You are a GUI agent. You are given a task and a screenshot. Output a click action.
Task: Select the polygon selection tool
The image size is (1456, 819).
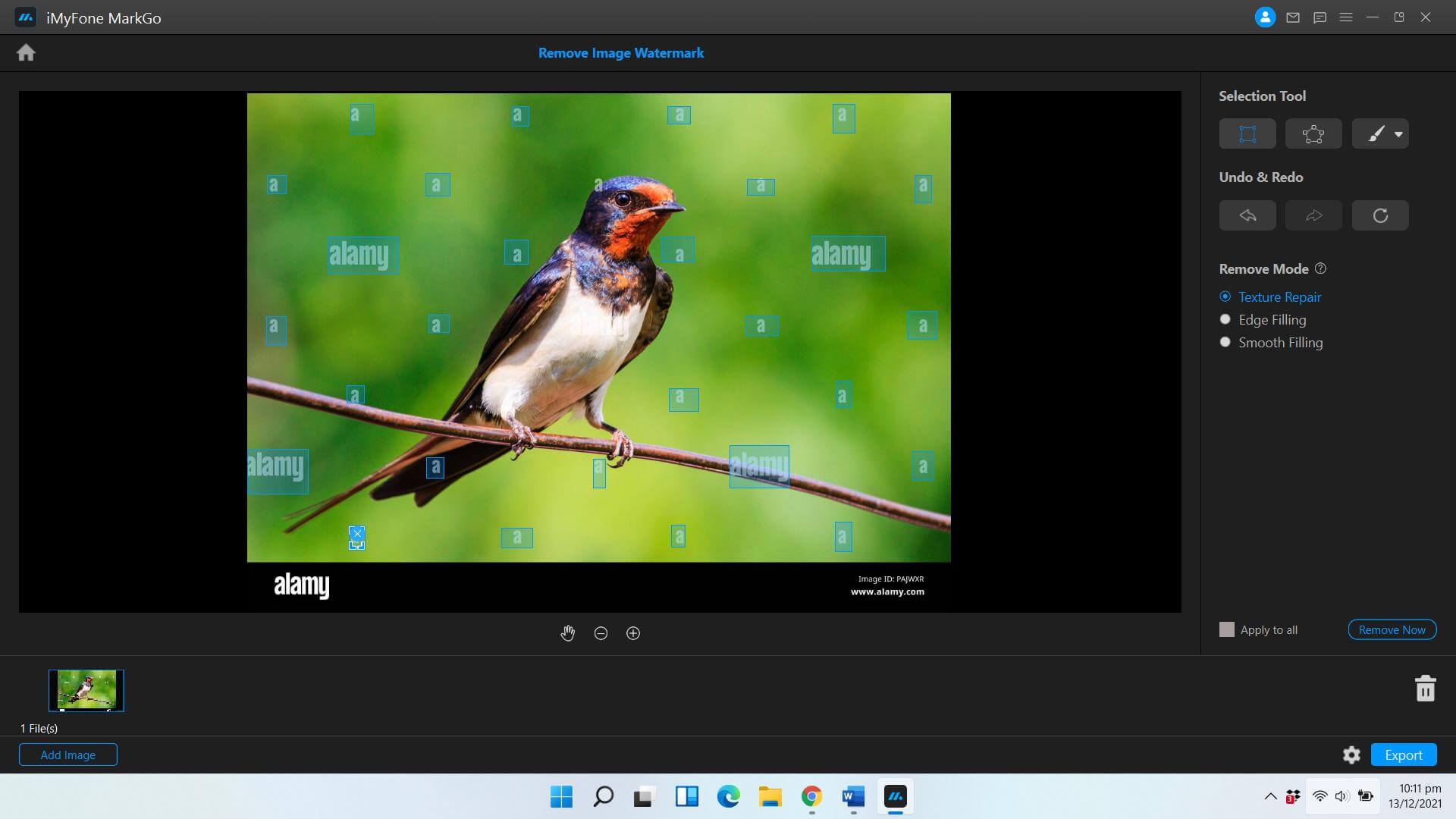click(1313, 133)
